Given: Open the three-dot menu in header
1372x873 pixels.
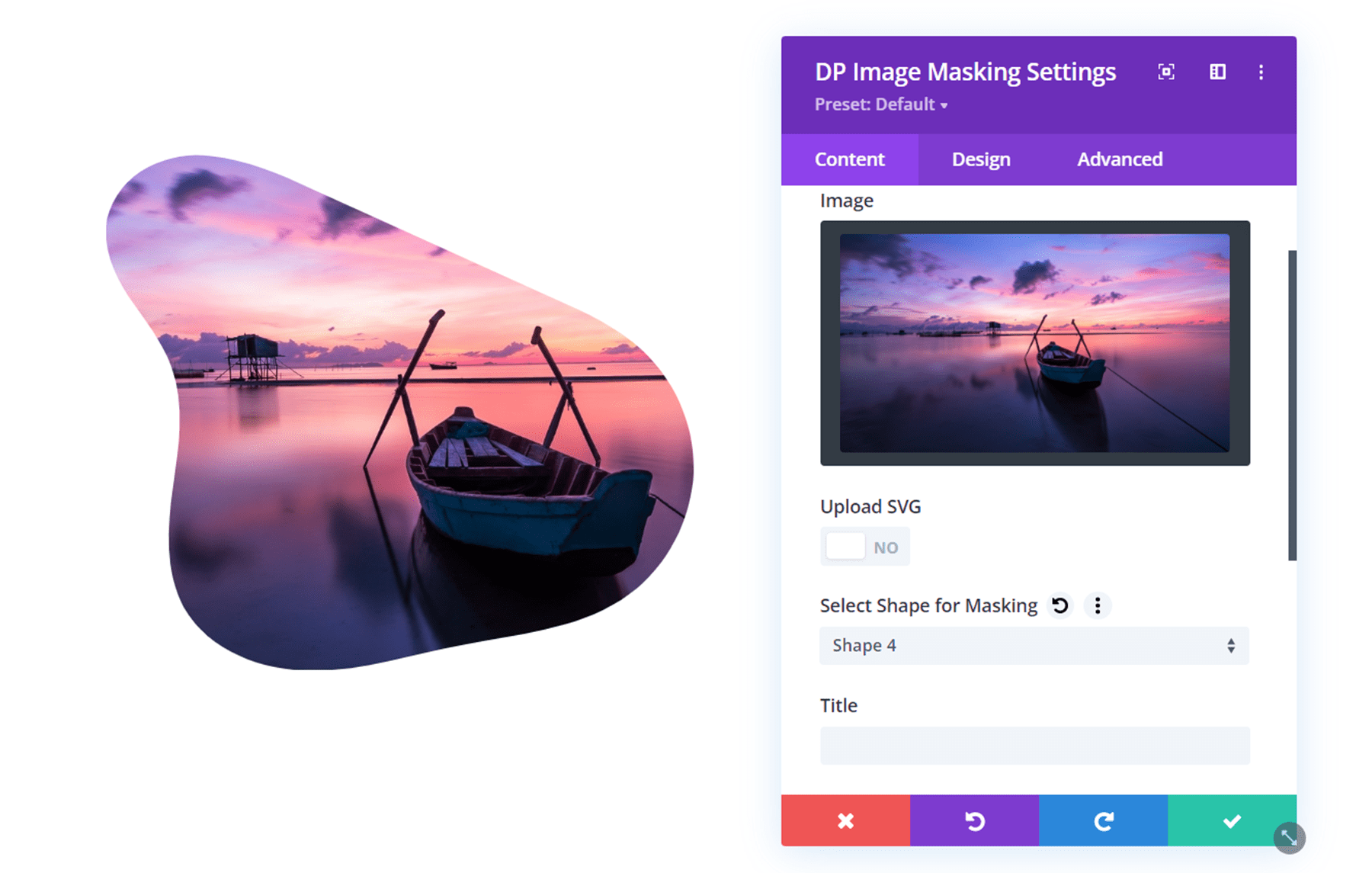Looking at the screenshot, I should click(1261, 72).
